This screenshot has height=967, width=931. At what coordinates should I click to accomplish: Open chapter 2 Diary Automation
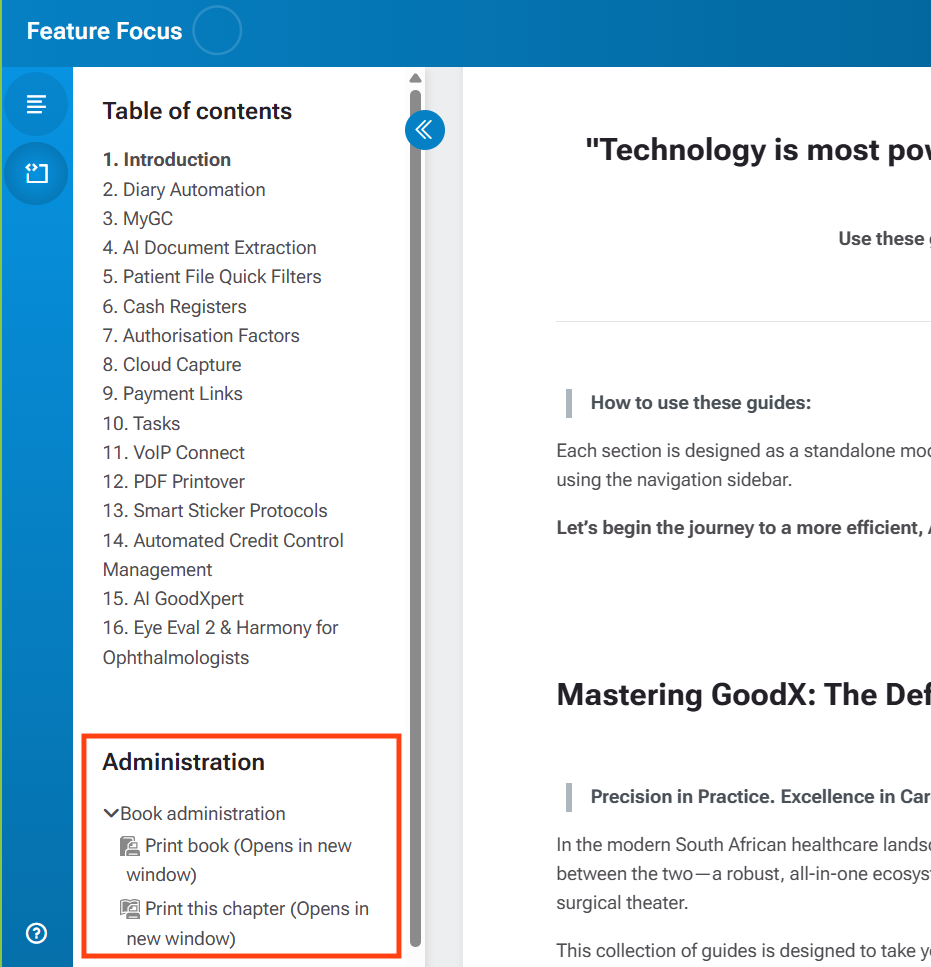pos(184,189)
